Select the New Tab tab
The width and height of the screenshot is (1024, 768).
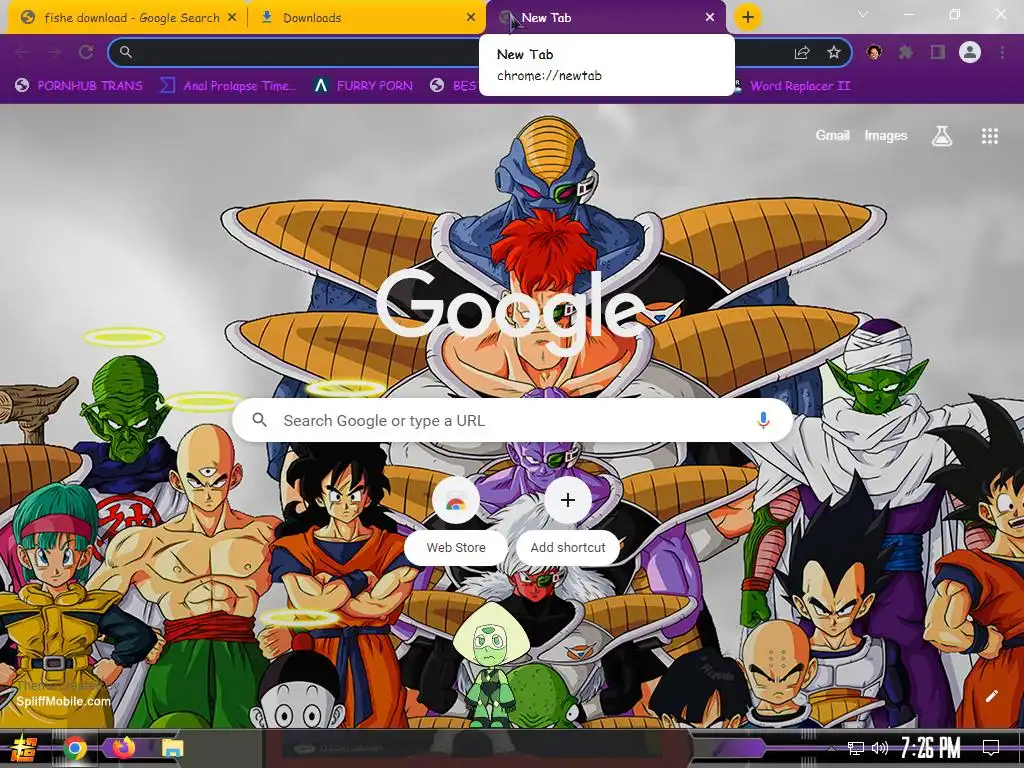(x=606, y=18)
